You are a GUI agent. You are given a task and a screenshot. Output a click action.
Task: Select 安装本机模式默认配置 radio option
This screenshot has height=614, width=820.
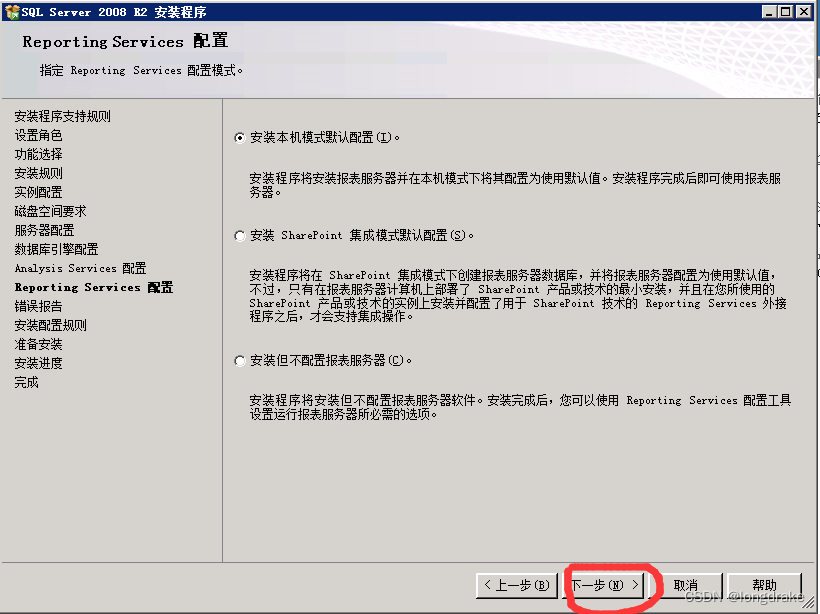pyautogui.click(x=238, y=138)
